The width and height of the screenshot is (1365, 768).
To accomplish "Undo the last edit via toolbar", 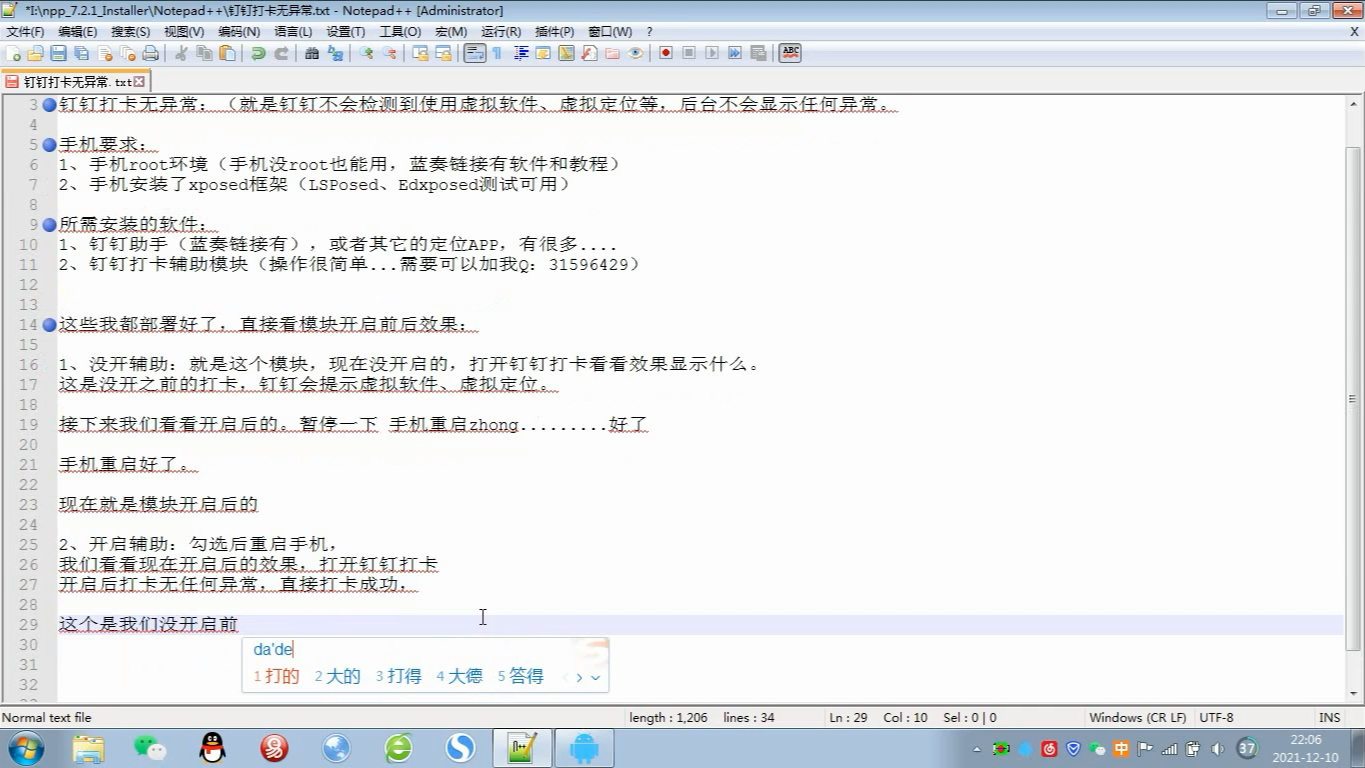I will click(258, 53).
